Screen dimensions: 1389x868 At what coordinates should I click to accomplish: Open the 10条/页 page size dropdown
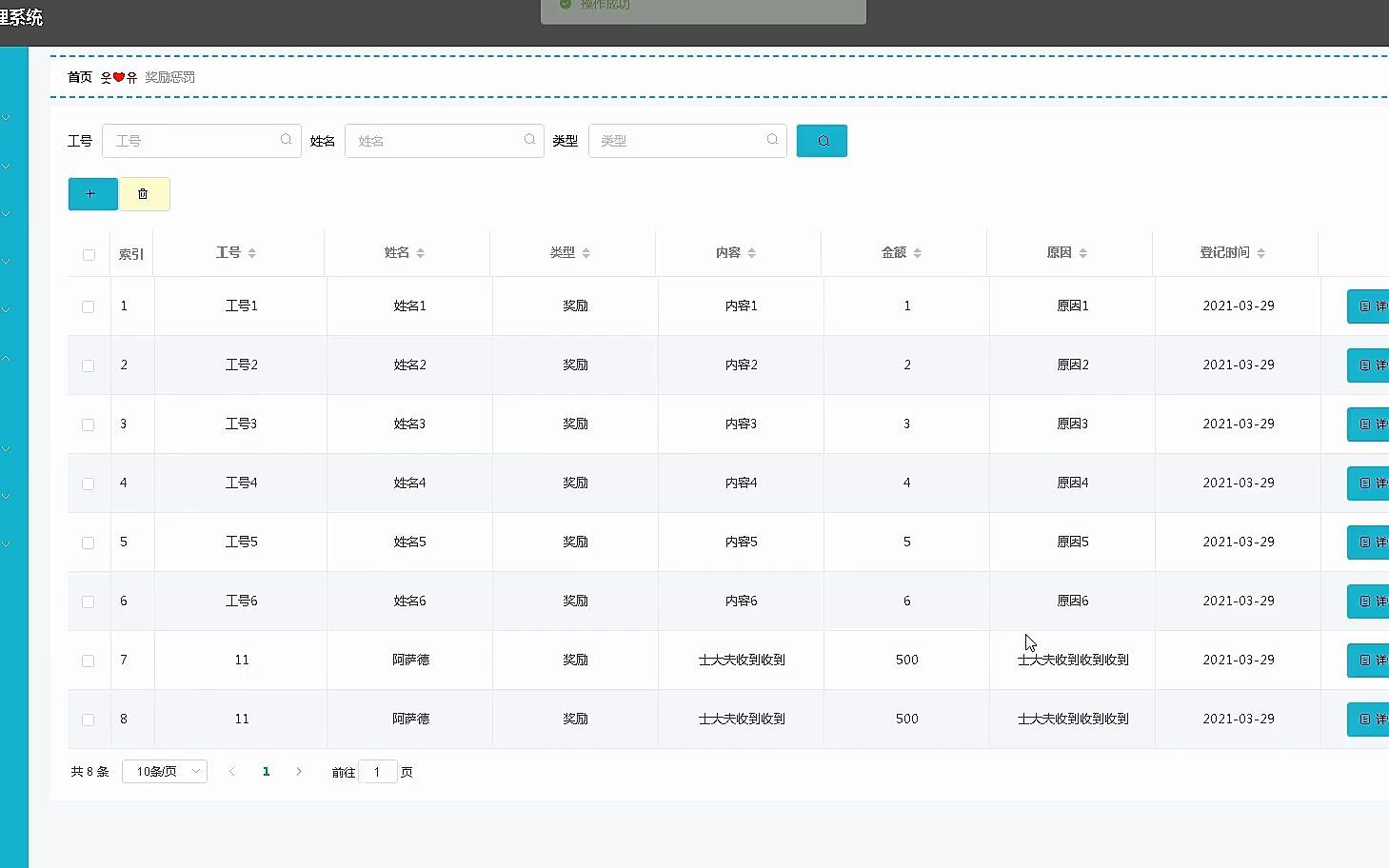click(165, 772)
